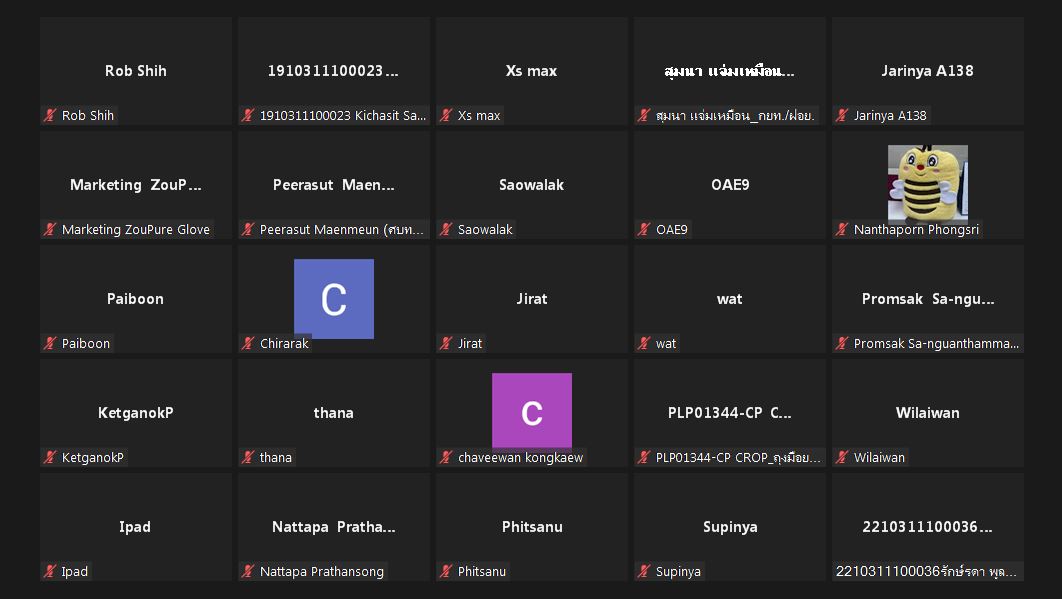Click the muted microphone icon for Jarinya A138
1062x599 pixels.
click(x=842, y=115)
